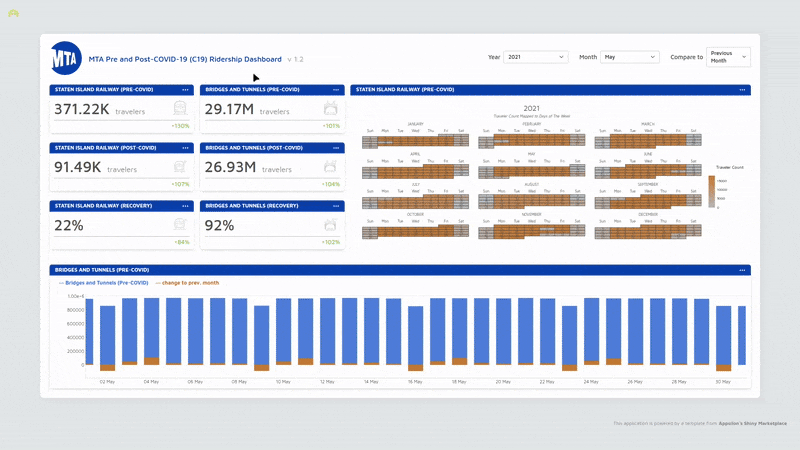
Task: Open the bar chart panel ellipsis menu
Action: tap(742, 270)
